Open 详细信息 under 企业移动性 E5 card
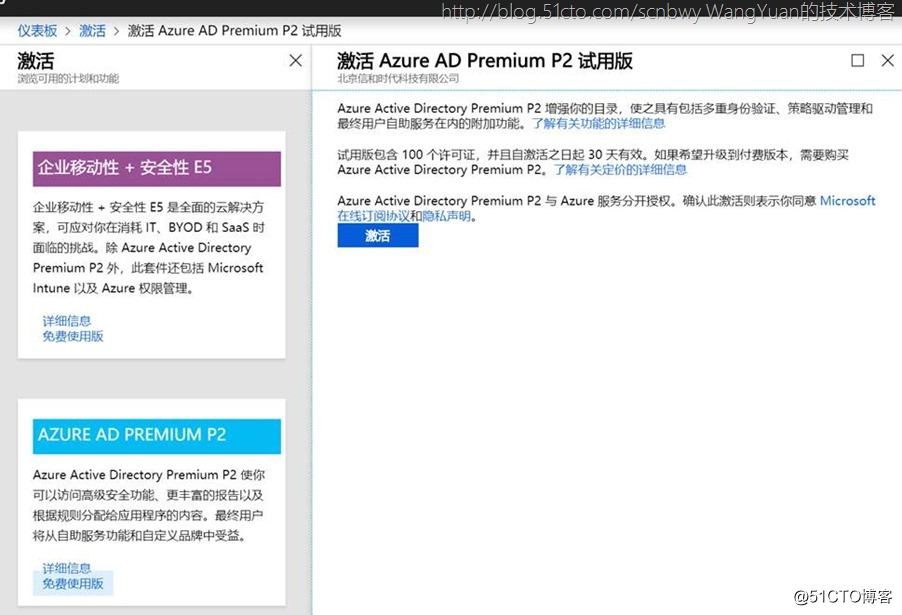 (67, 320)
